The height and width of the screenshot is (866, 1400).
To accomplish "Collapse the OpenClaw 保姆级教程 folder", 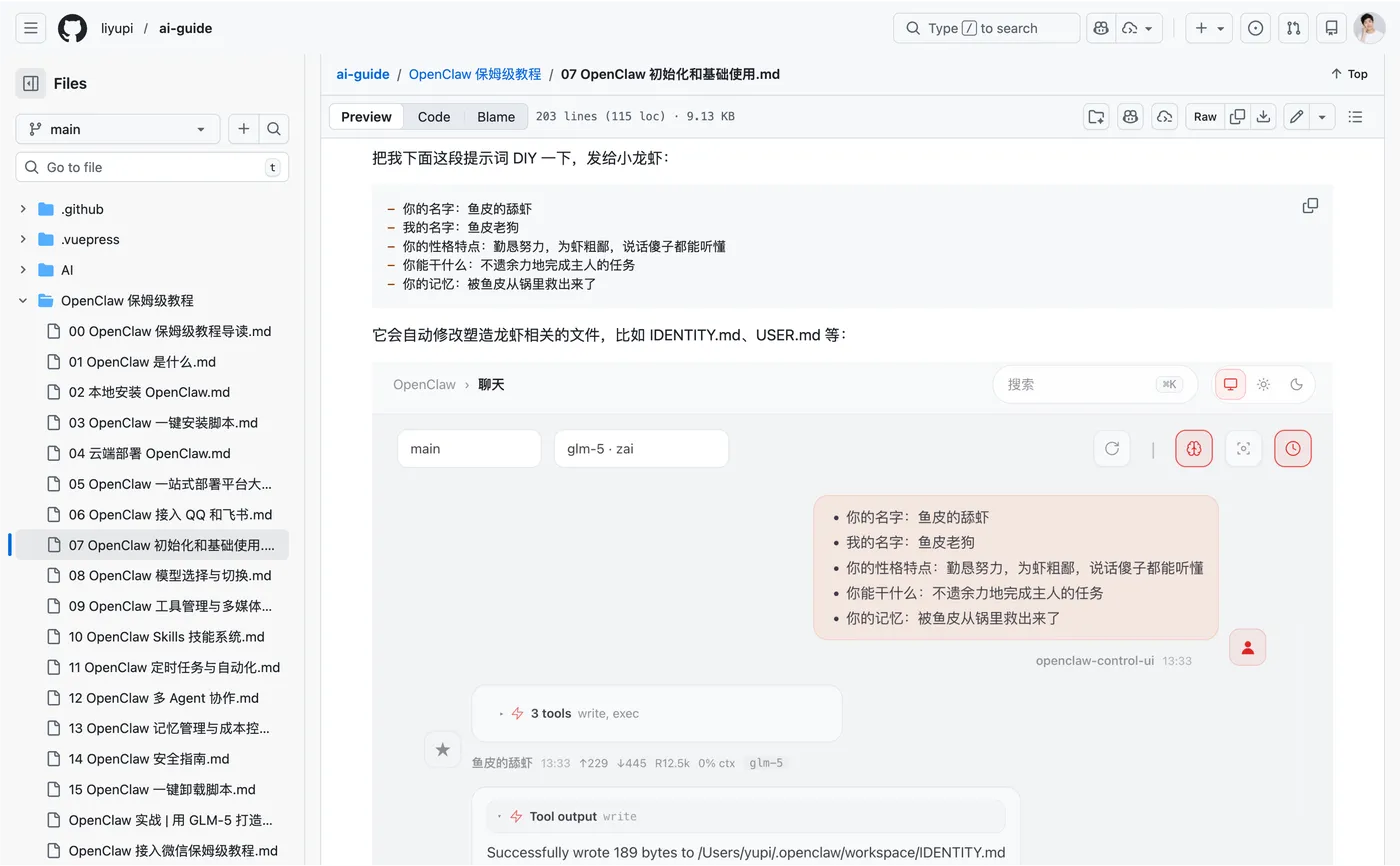I will pyautogui.click(x=23, y=300).
